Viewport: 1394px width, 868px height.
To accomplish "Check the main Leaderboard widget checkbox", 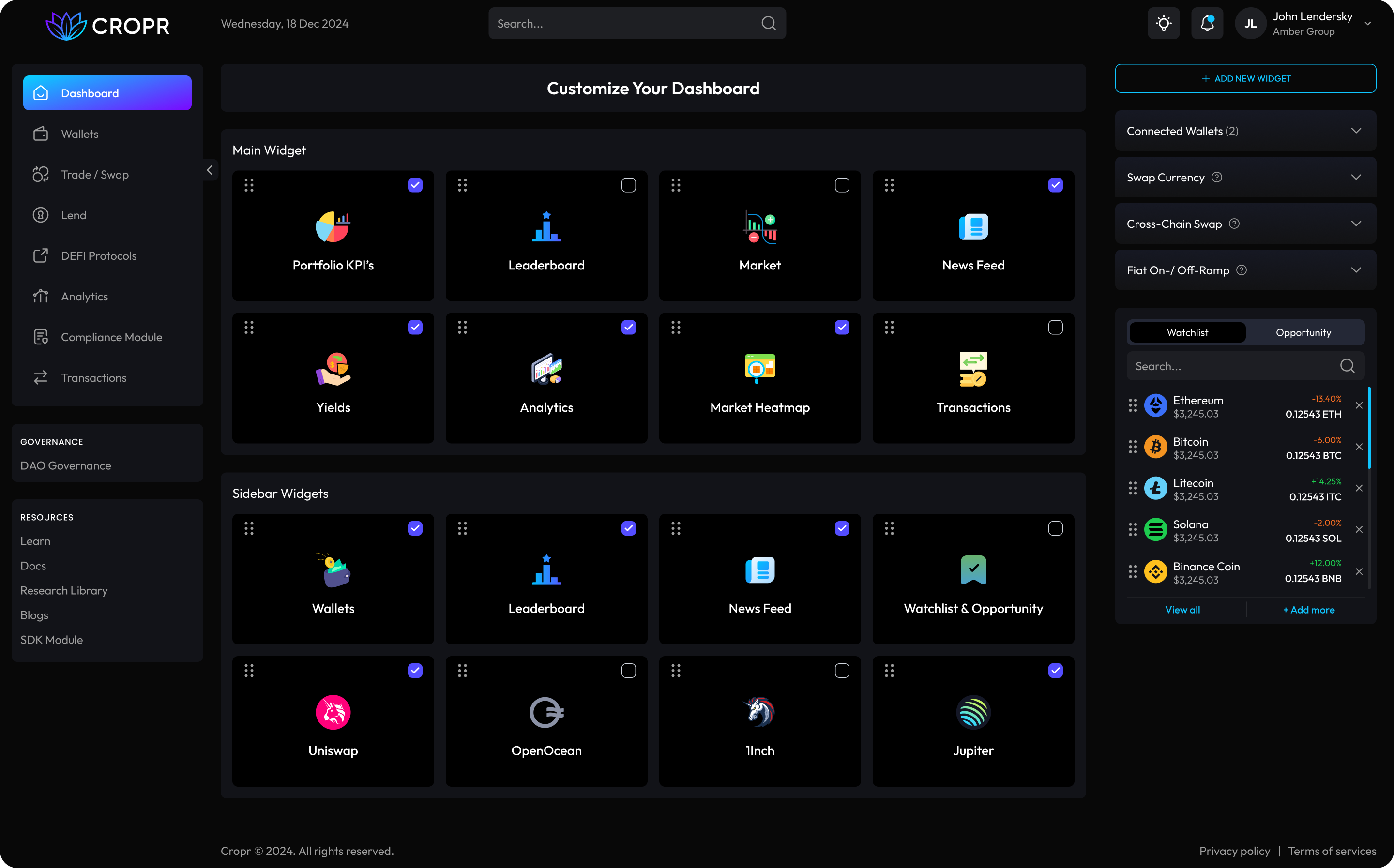I will click(x=629, y=185).
